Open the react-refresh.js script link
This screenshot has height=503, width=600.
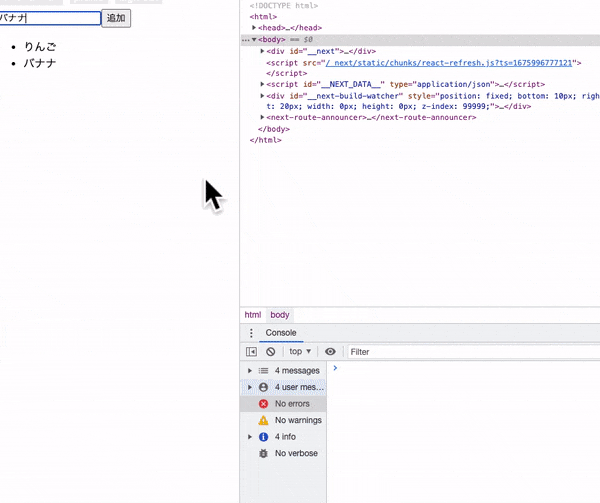pyautogui.click(x=448, y=63)
